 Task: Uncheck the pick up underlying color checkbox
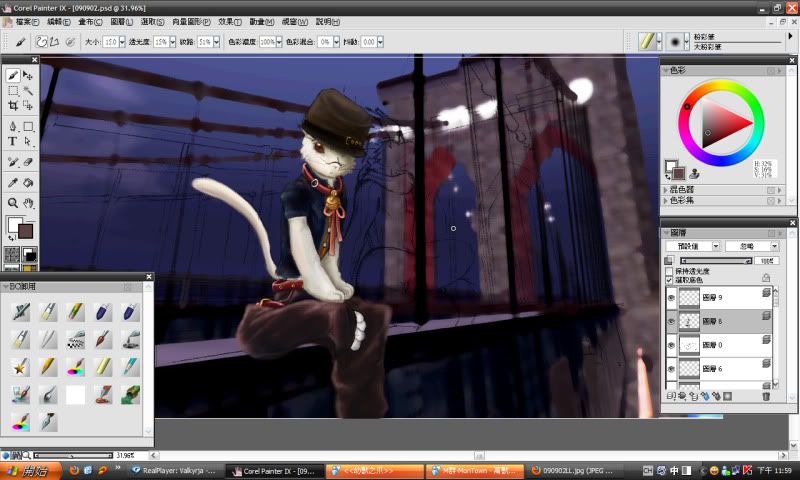tap(669, 280)
